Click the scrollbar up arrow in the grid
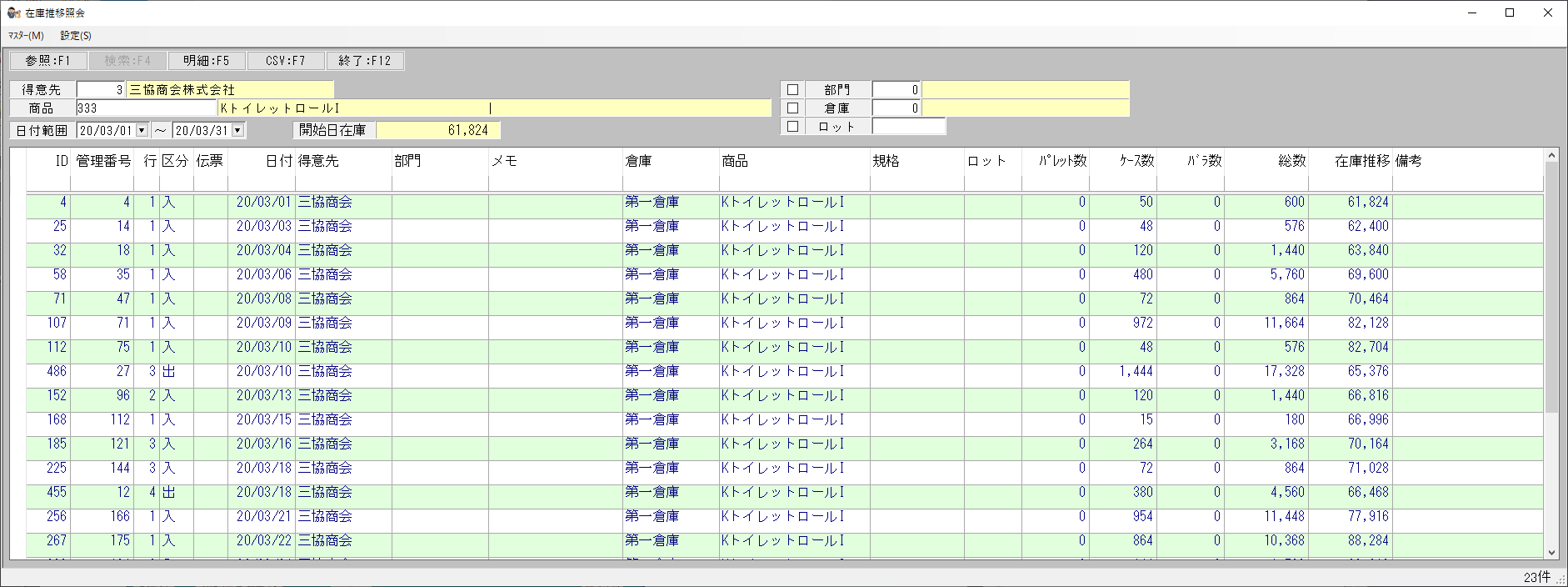1568x587 pixels. [1551, 156]
